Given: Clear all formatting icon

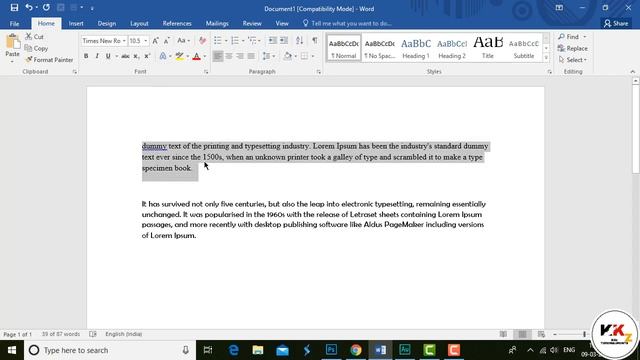Looking at the screenshot, I should (202, 41).
